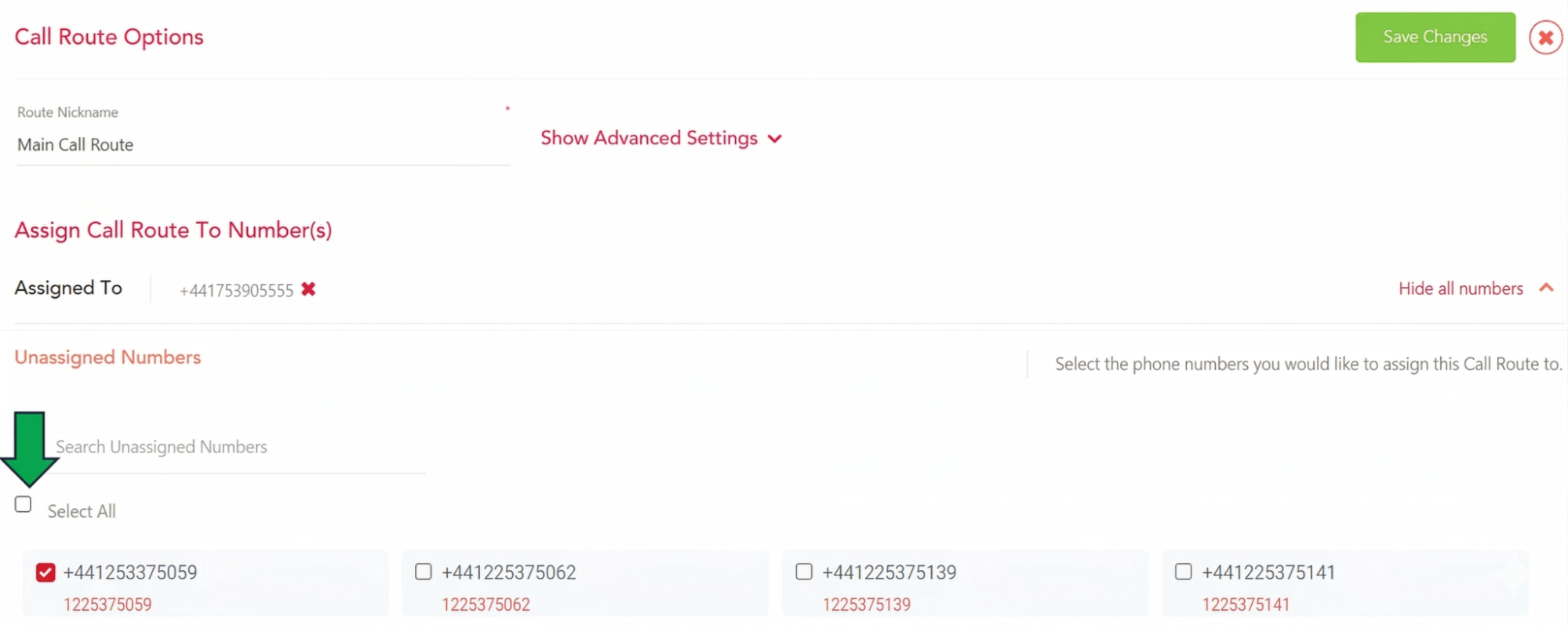This screenshot has height=628, width=1568.
Task: Remove assigned number +441753905555
Action: pyautogui.click(x=308, y=289)
